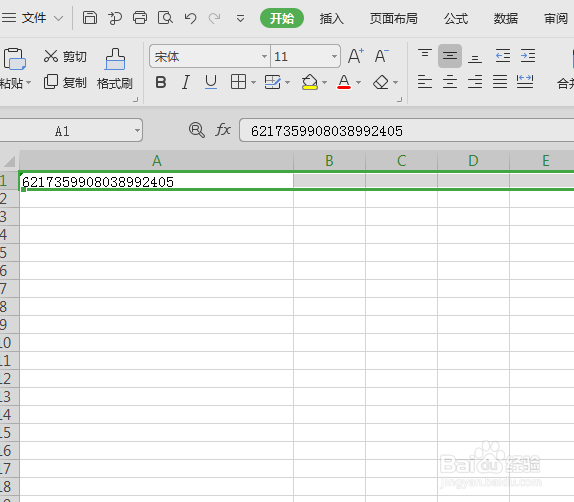Open Name Box A1 dropdown
This screenshot has height=502, width=574.
tap(137, 130)
